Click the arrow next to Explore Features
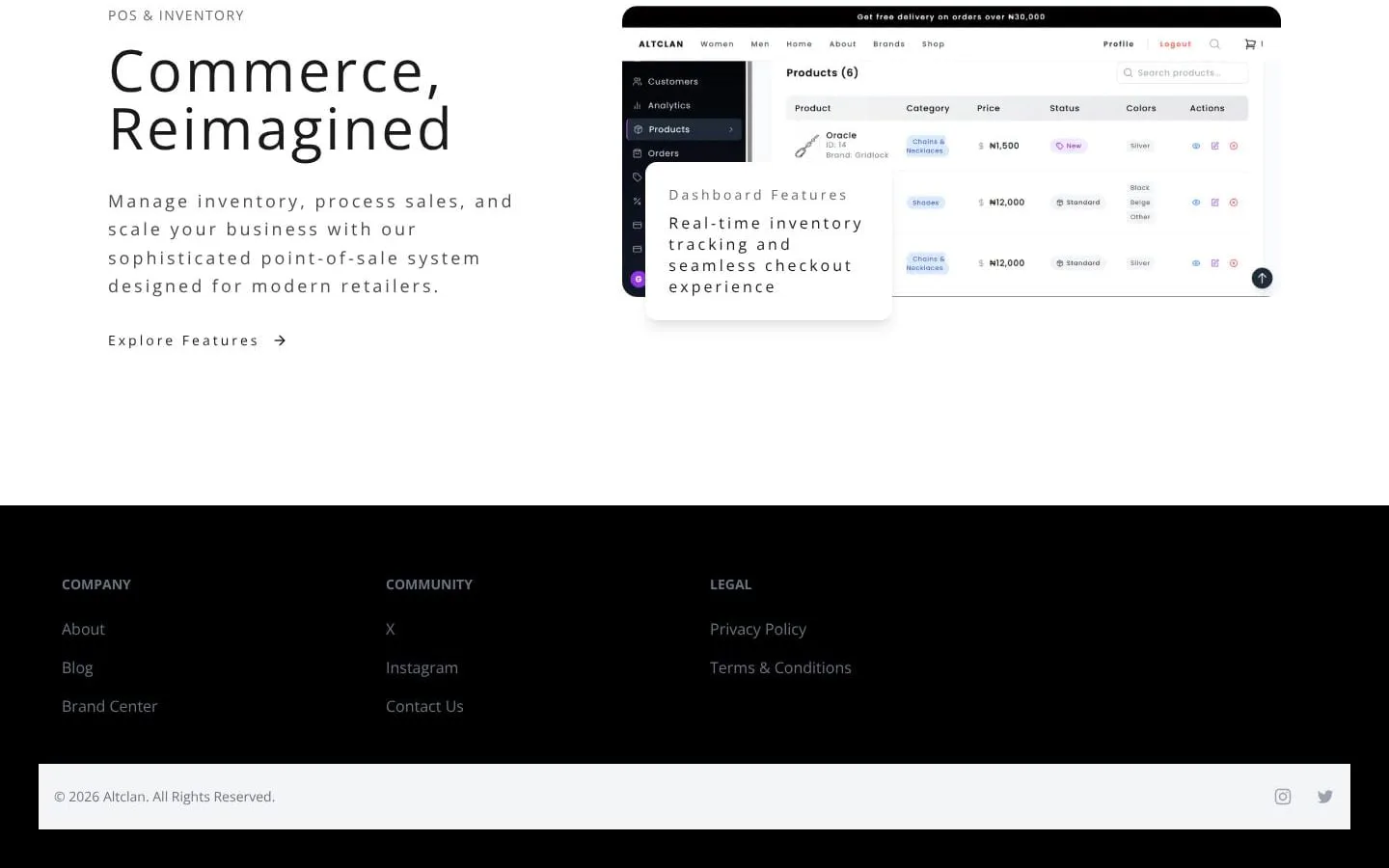1389x868 pixels. pos(280,340)
